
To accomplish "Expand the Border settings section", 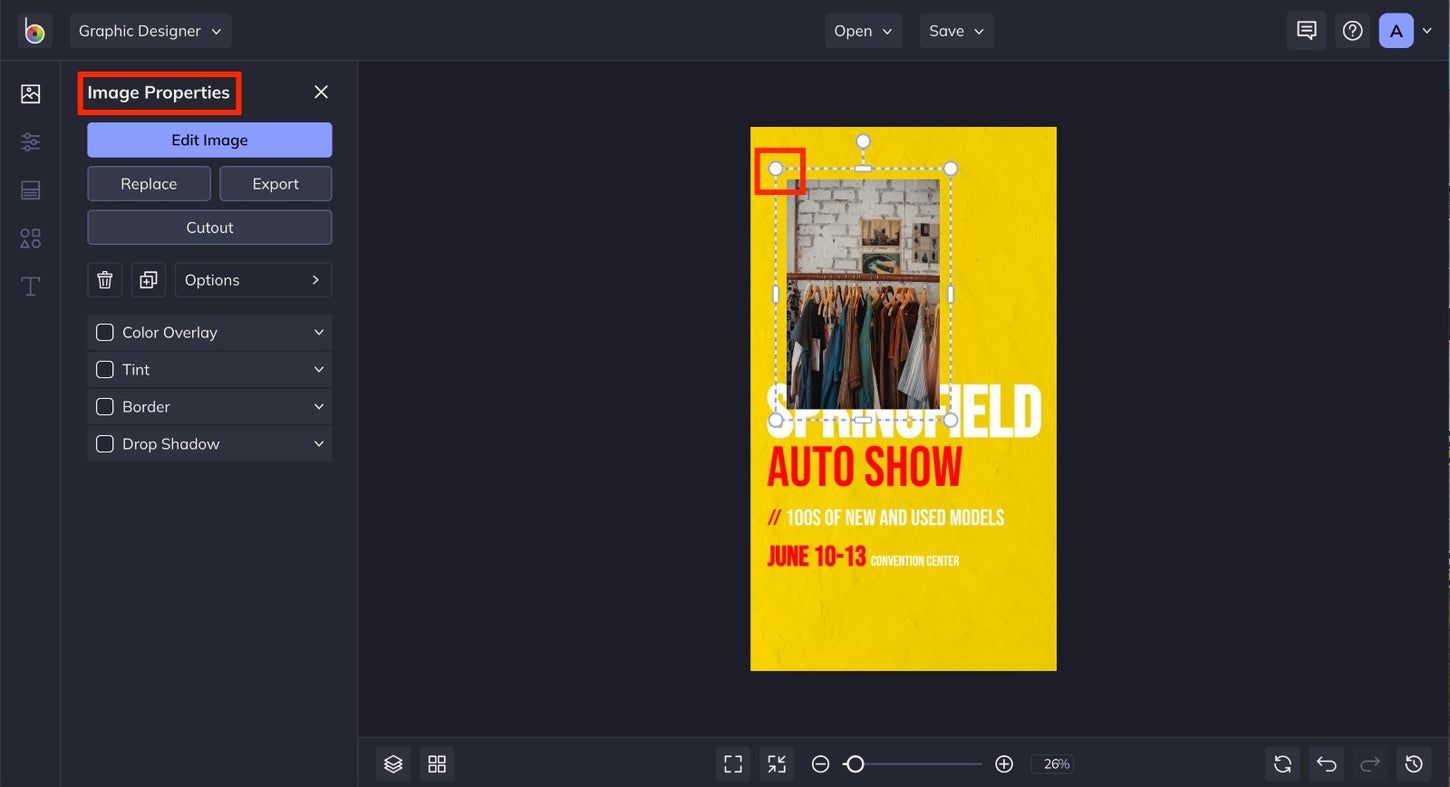I will pyautogui.click(x=318, y=406).
